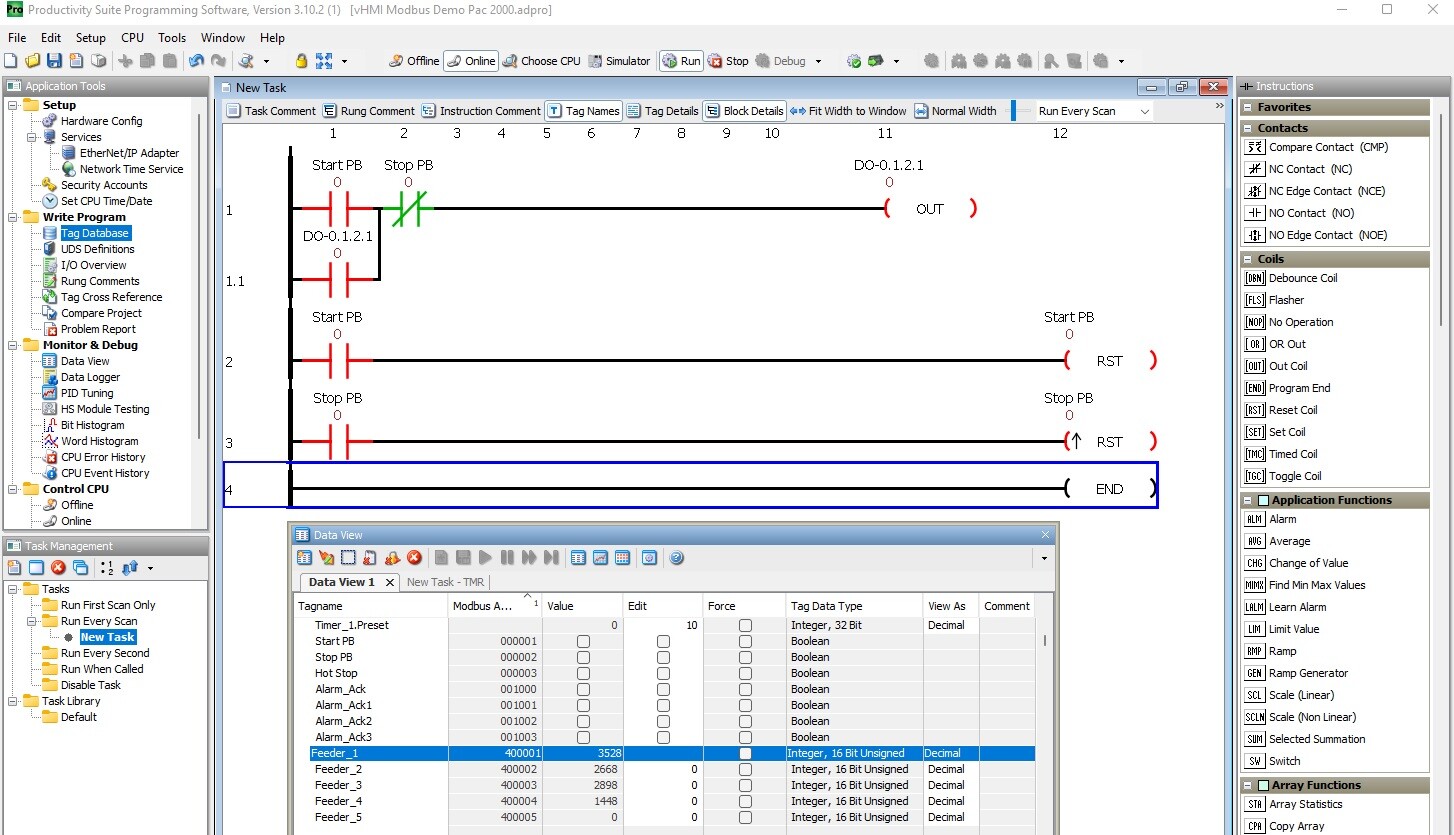Collapse the Write Program tree node
This screenshot has width=1454, height=835.
point(14,217)
